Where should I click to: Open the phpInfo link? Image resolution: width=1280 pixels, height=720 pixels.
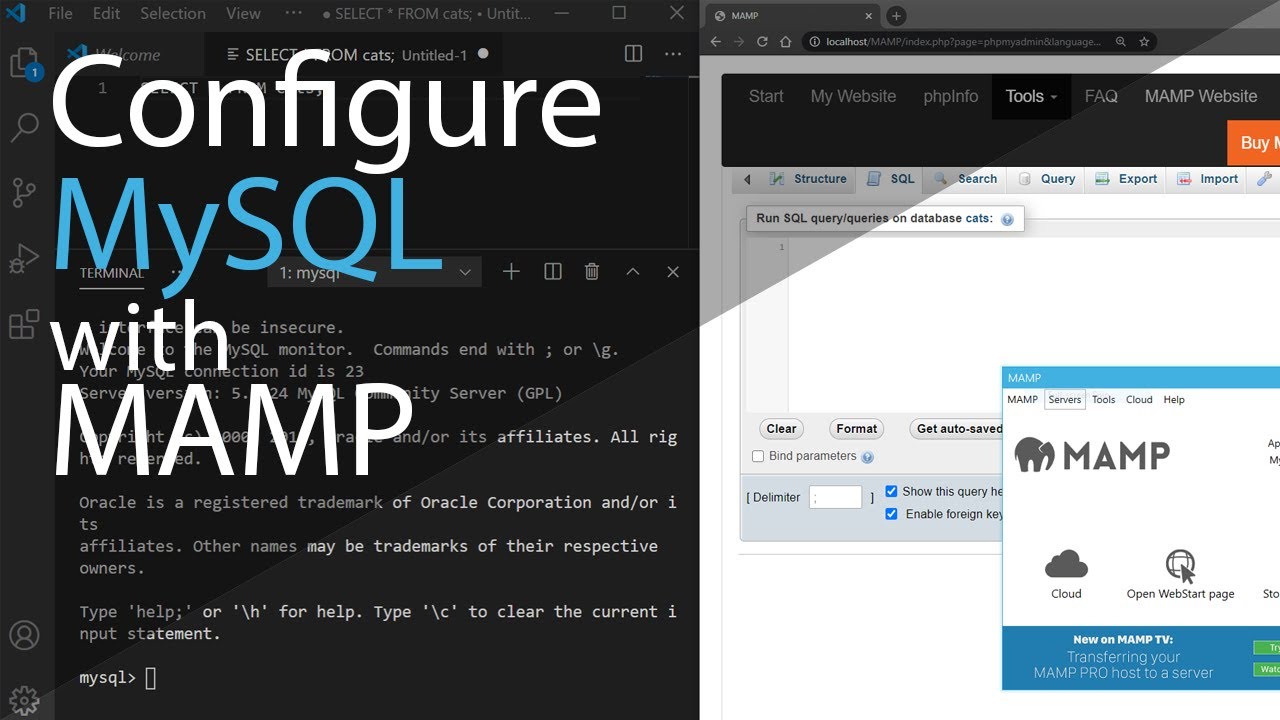[x=950, y=96]
